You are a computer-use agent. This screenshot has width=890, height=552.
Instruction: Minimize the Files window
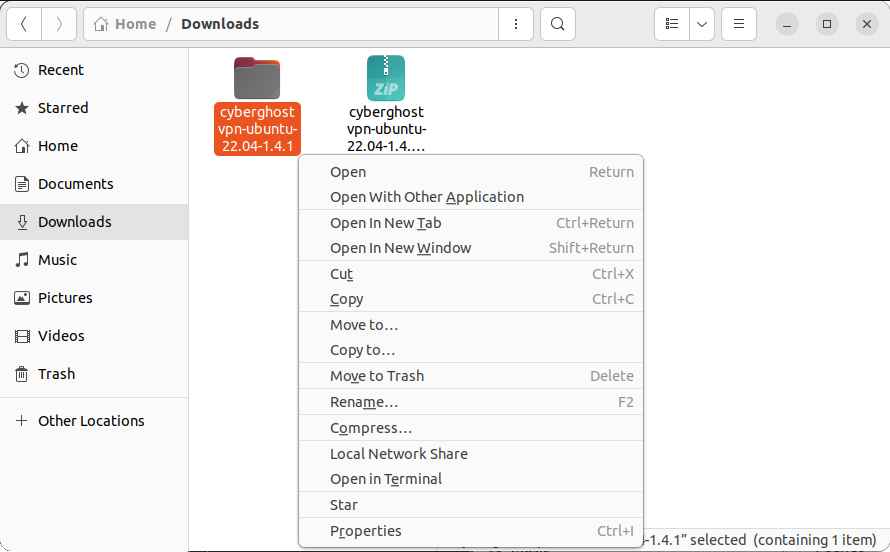[x=787, y=24]
